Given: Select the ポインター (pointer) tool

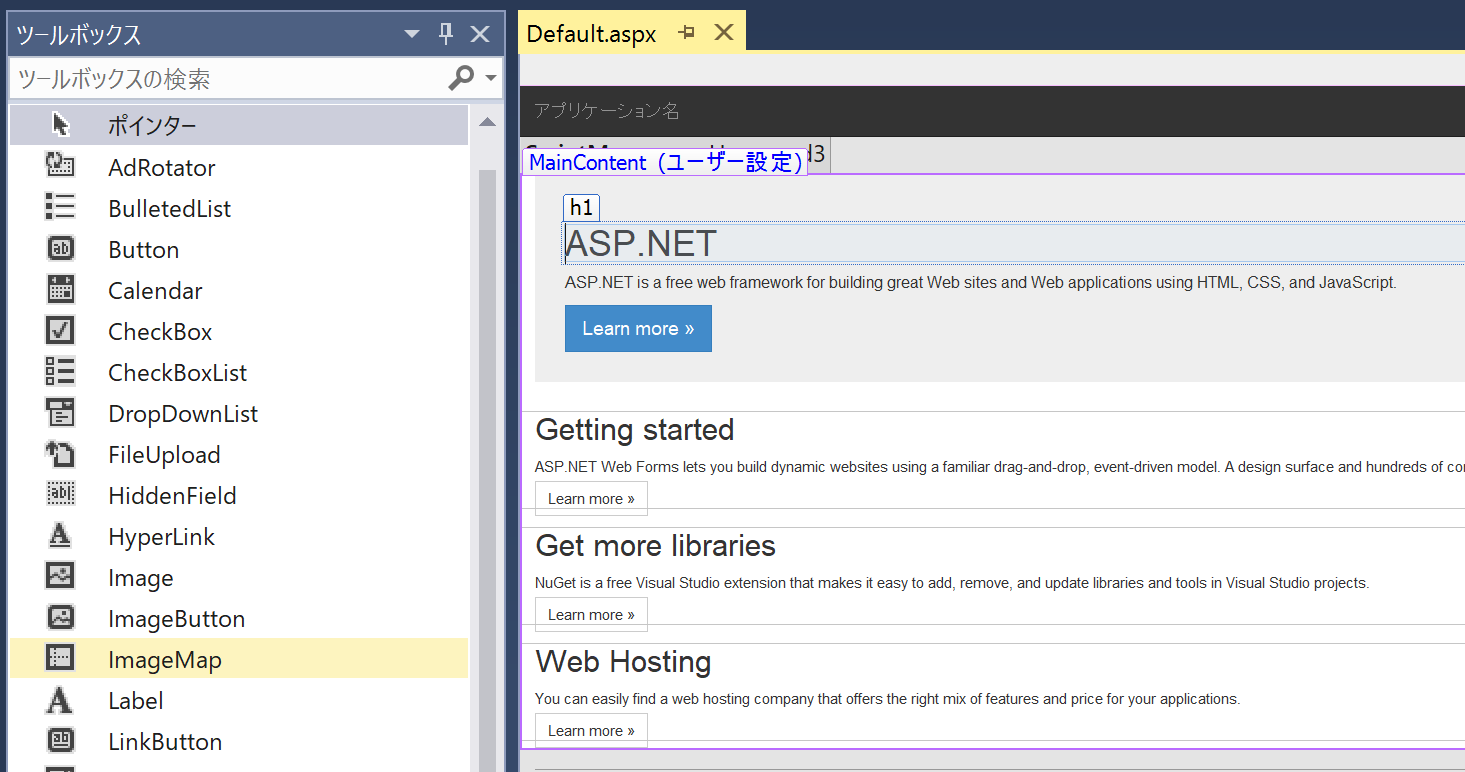Looking at the screenshot, I should click(152, 125).
